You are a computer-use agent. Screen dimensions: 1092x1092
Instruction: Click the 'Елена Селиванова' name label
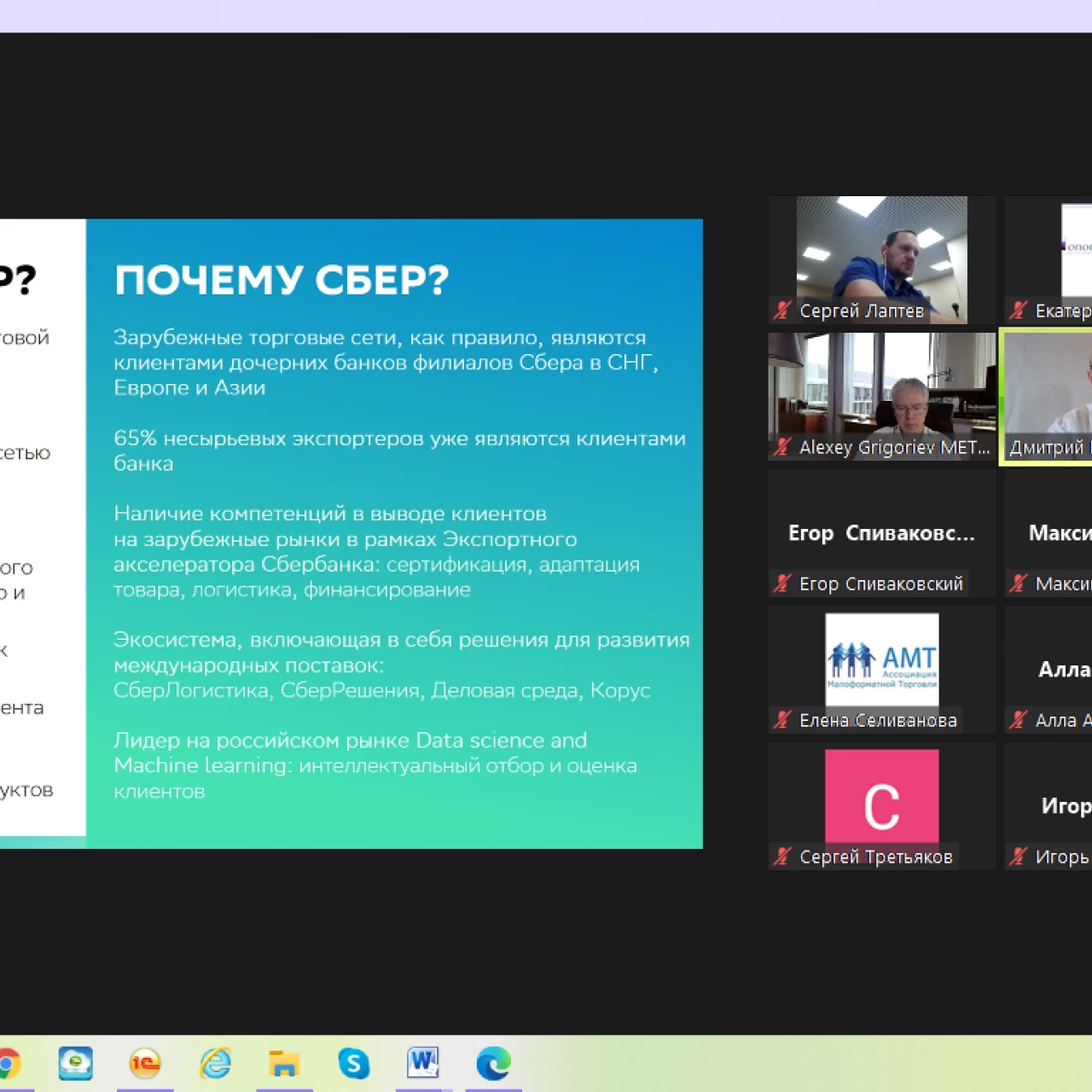tap(878, 720)
